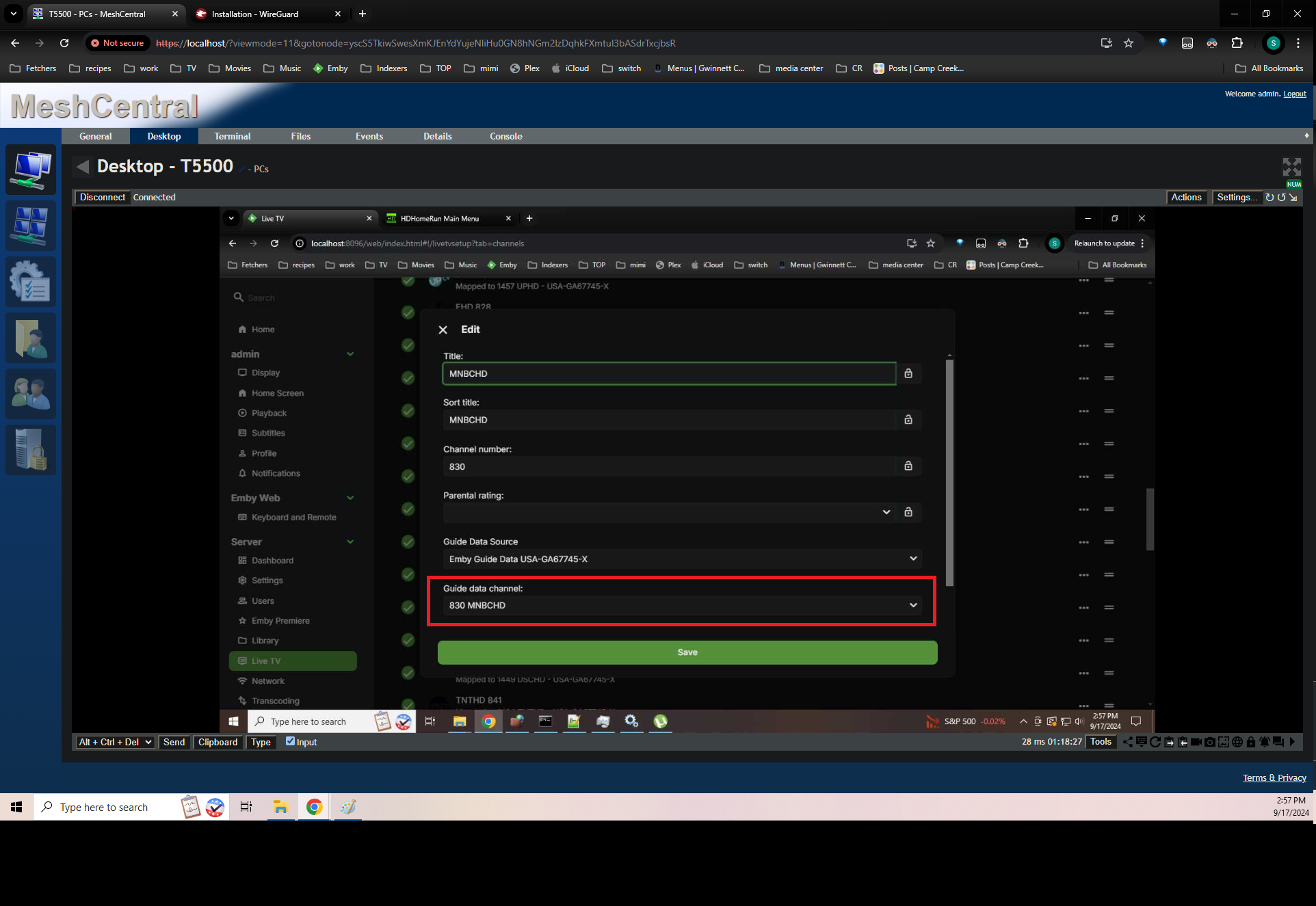Open the Alt + Ctrl + Del key combo dropdown
The image size is (1316, 906).
[x=115, y=742]
